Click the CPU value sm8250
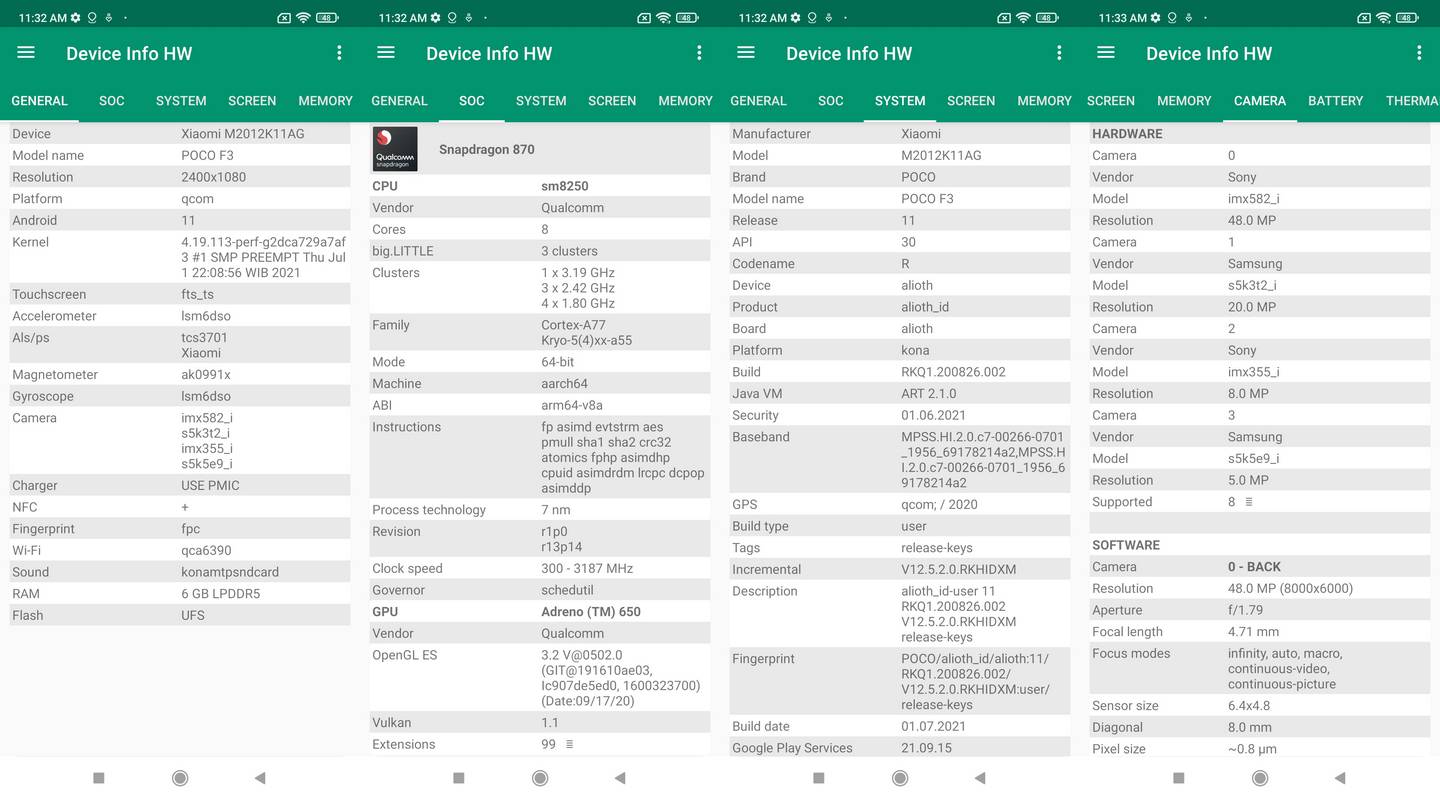Image resolution: width=1440 pixels, height=800 pixels. pyautogui.click(x=565, y=186)
